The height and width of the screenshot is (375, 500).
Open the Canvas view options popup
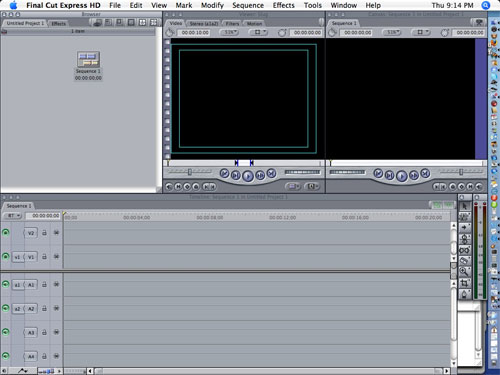[421, 32]
